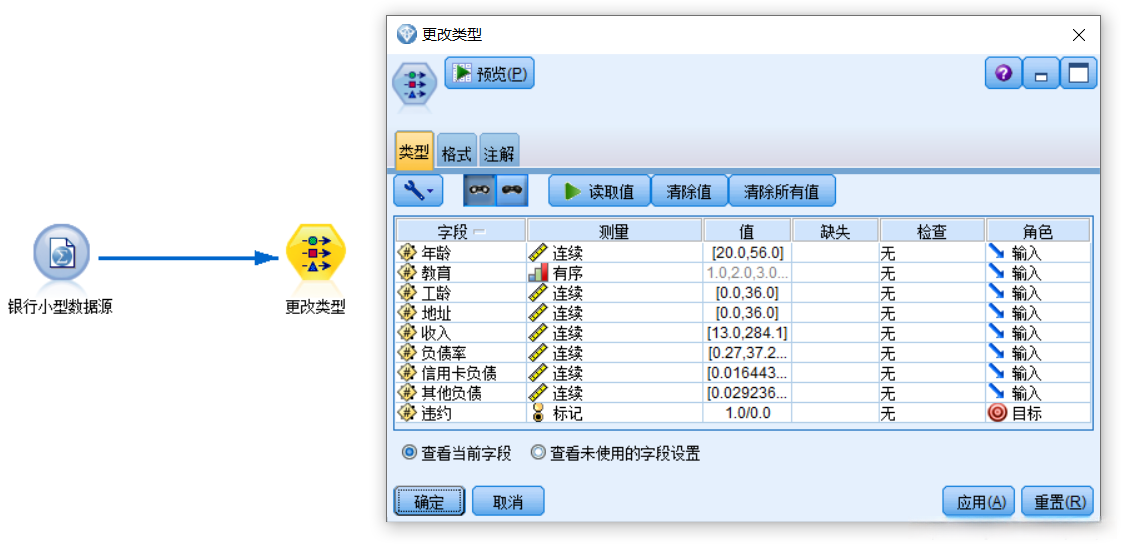The image size is (1121, 549).
Task: Maximize the dialog with the window button
Action: (x=1078, y=74)
